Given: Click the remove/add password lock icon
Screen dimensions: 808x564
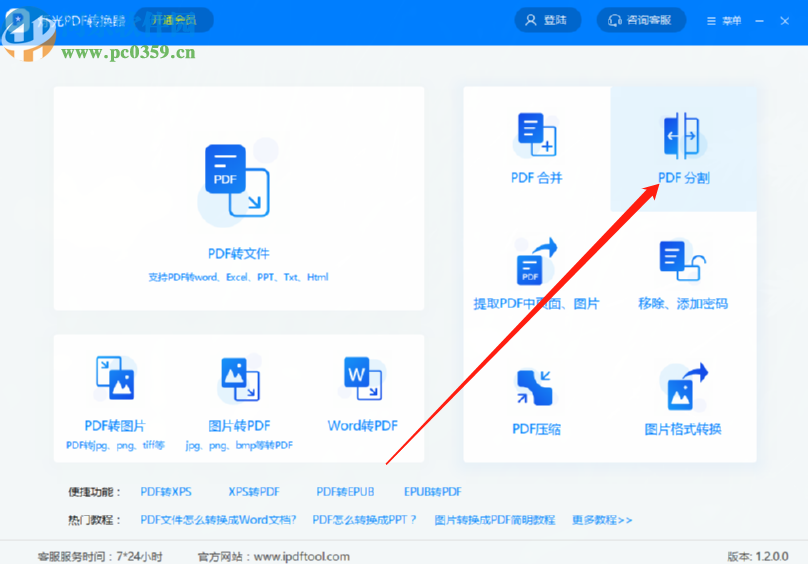Looking at the screenshot, I should 682,261.
